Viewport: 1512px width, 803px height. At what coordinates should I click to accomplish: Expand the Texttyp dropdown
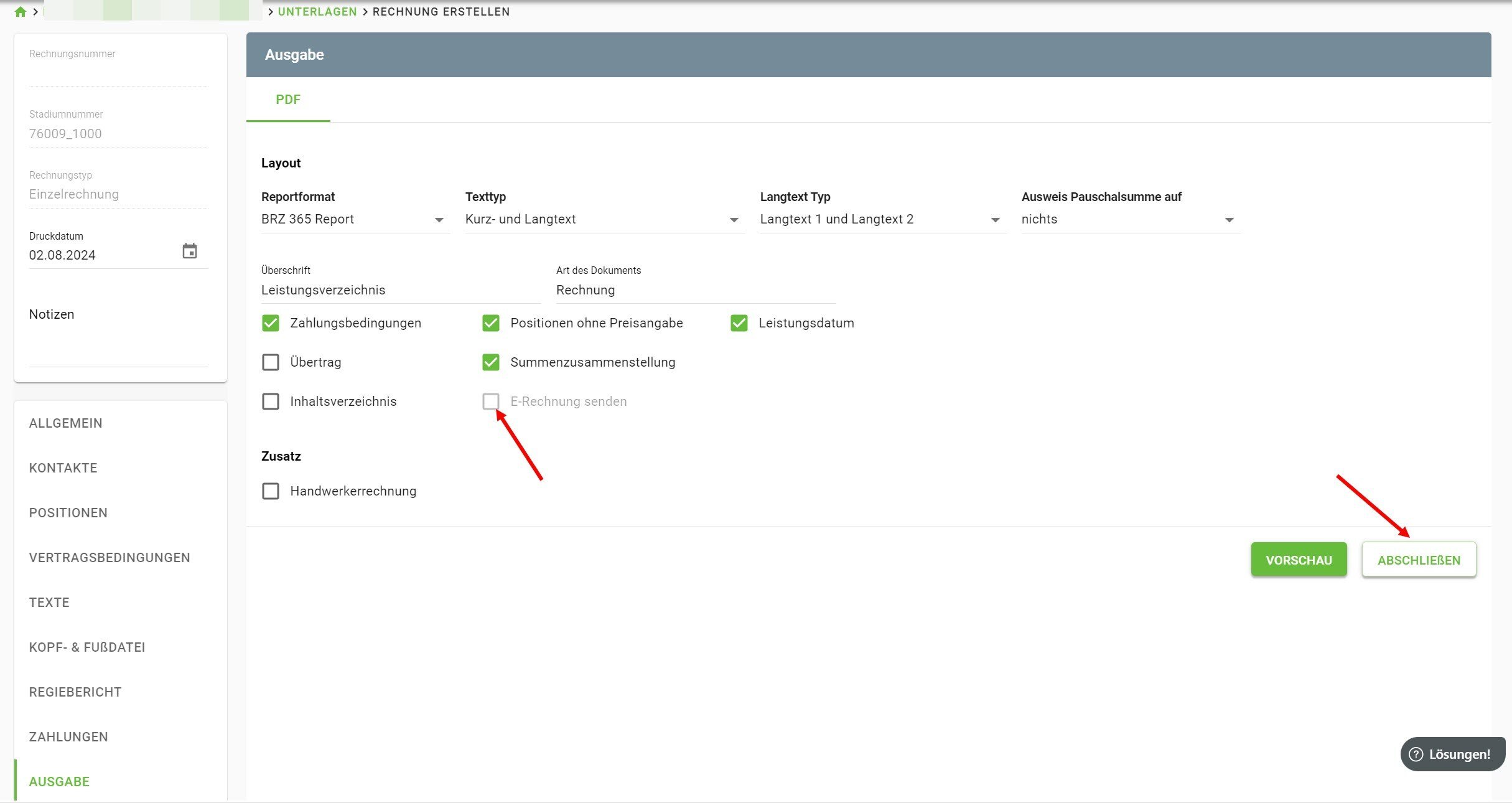pyautogui.click(x=604, y=220)
